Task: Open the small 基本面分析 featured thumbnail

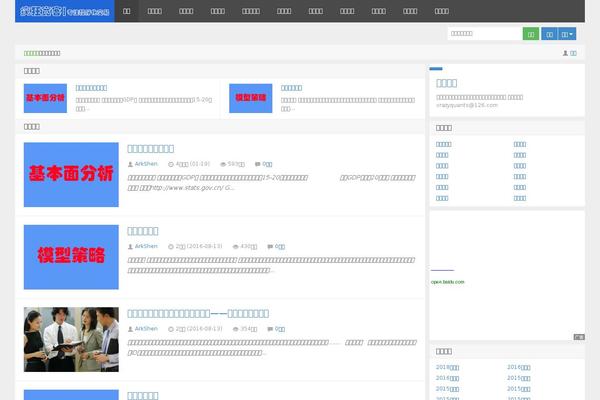Action: point(45,98)
